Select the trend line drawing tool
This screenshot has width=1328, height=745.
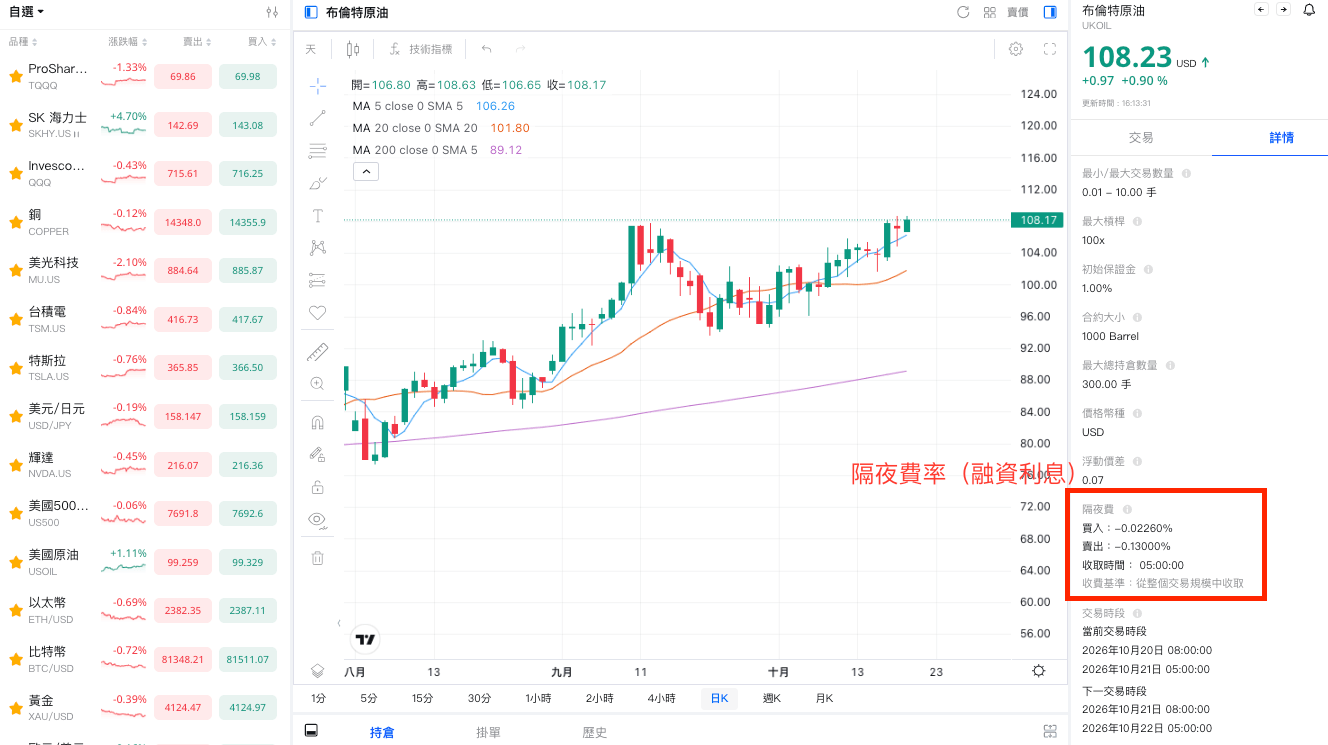point(318,118)
